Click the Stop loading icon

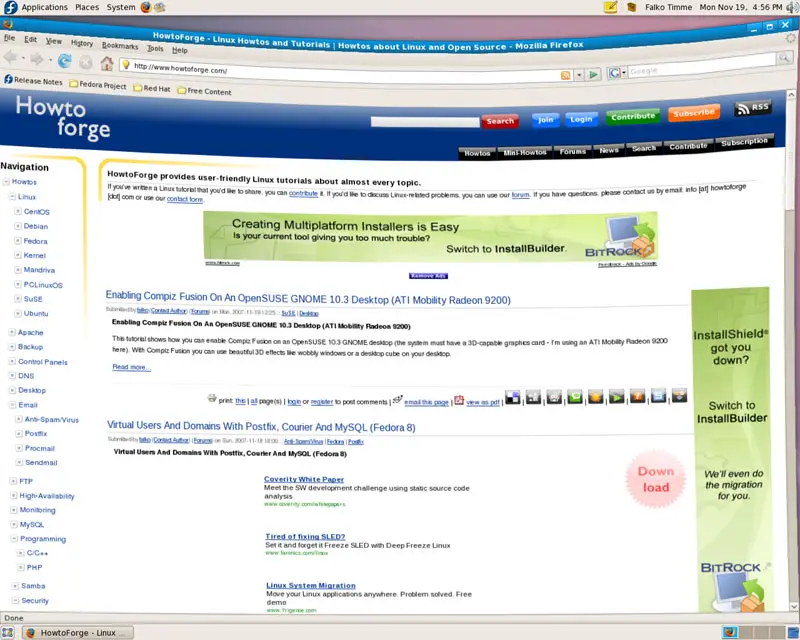[x=86, y=62]
